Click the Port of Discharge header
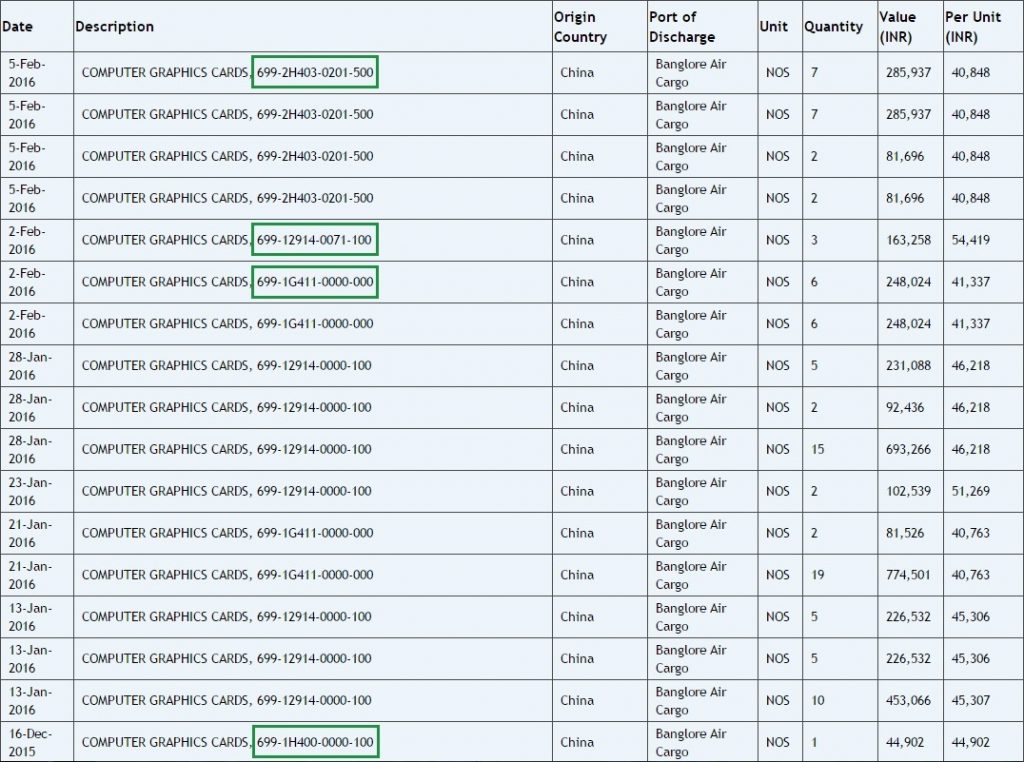Screen dimensions: 1024x762 click(x=682, y=27)
